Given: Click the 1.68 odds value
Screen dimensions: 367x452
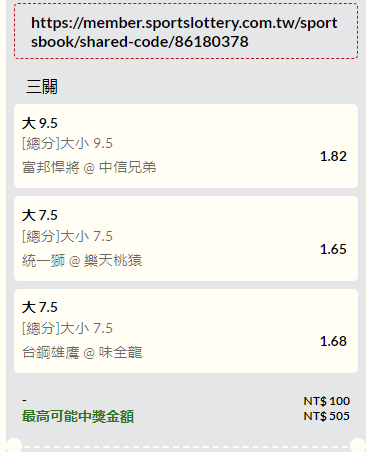Looking at the screenshot, I should click(x=333, y=341).
